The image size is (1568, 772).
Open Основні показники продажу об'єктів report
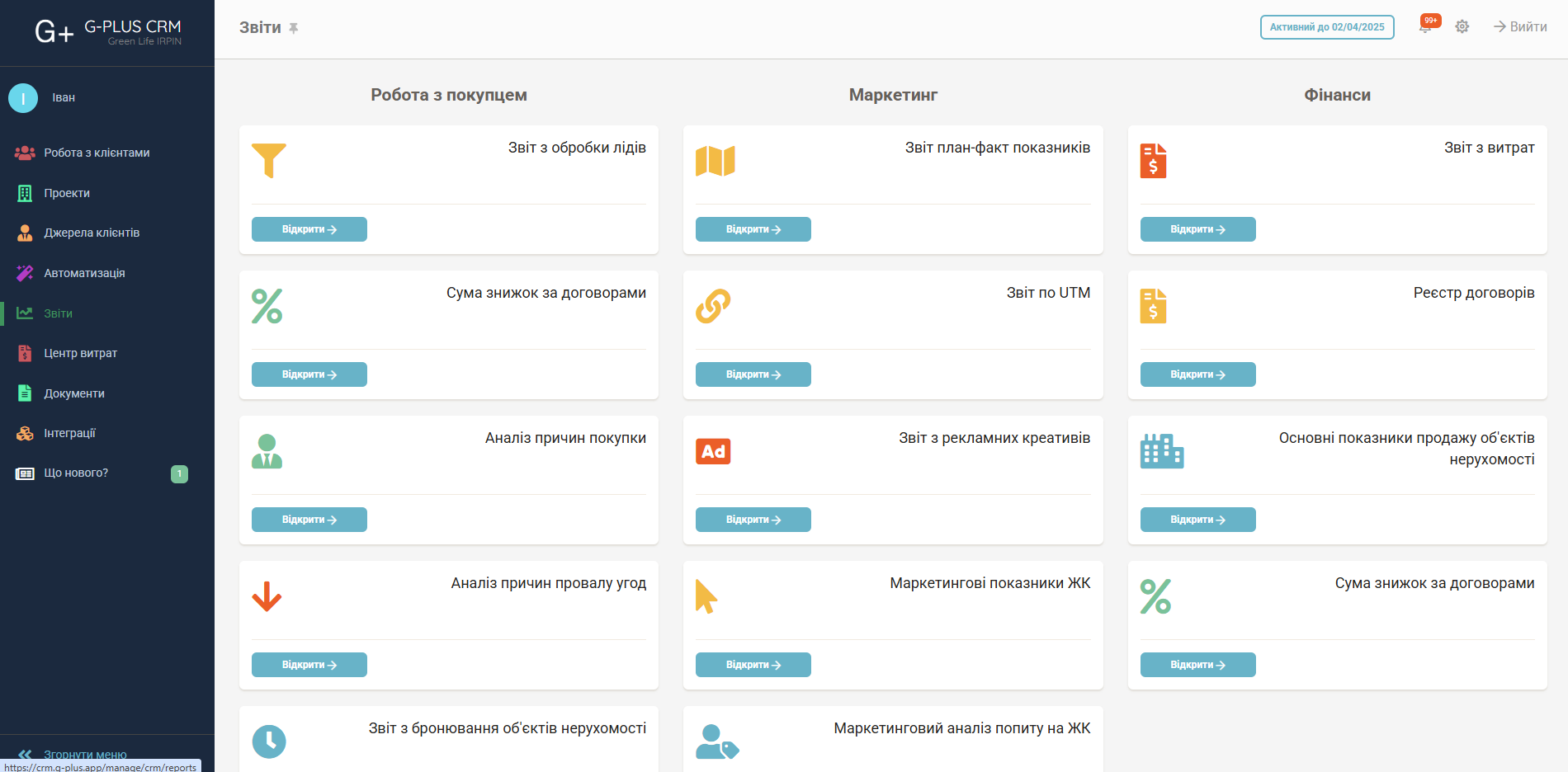point(1198,520)
